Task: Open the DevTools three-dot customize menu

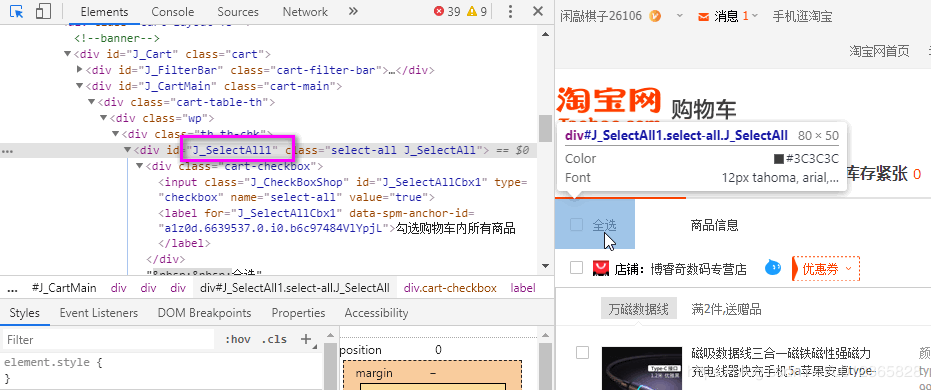Action: click(511, 11)
